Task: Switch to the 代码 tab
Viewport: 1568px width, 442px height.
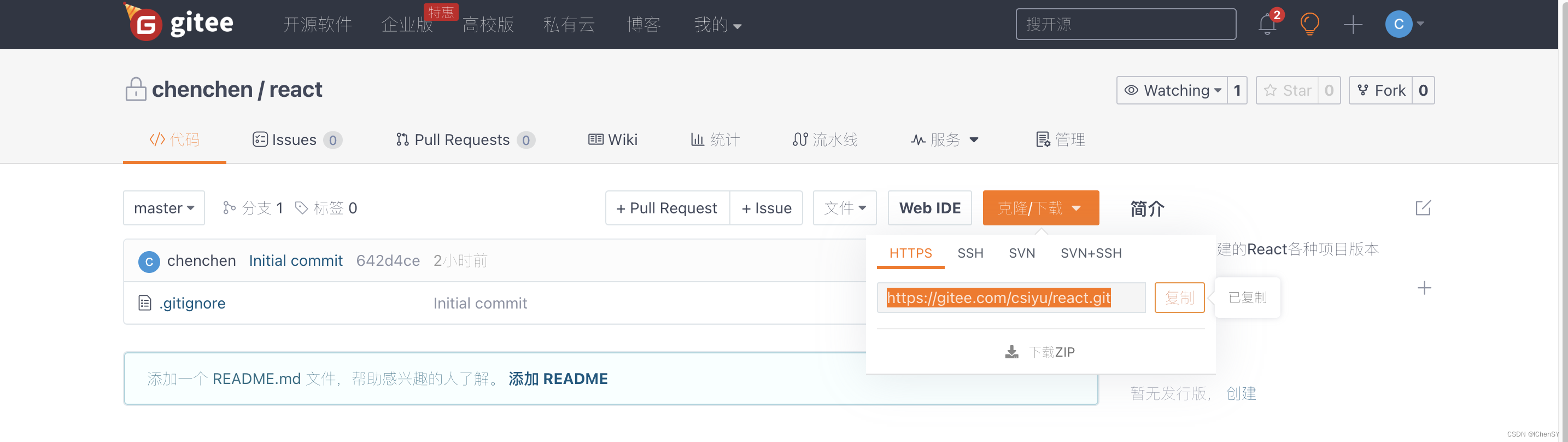Action: tap(175, 139)
